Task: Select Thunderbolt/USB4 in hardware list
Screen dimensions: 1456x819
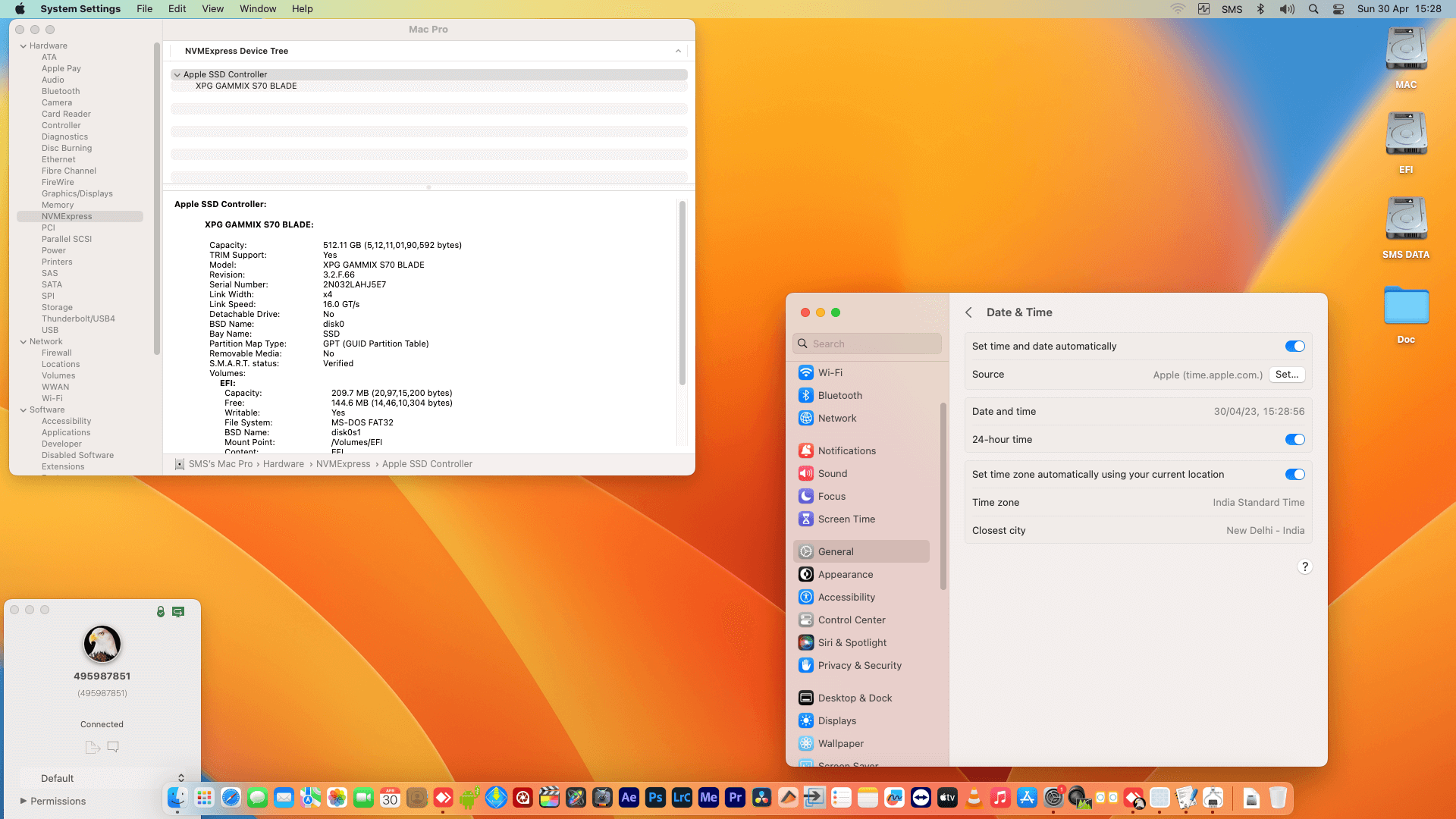Action: pos(78,319)
